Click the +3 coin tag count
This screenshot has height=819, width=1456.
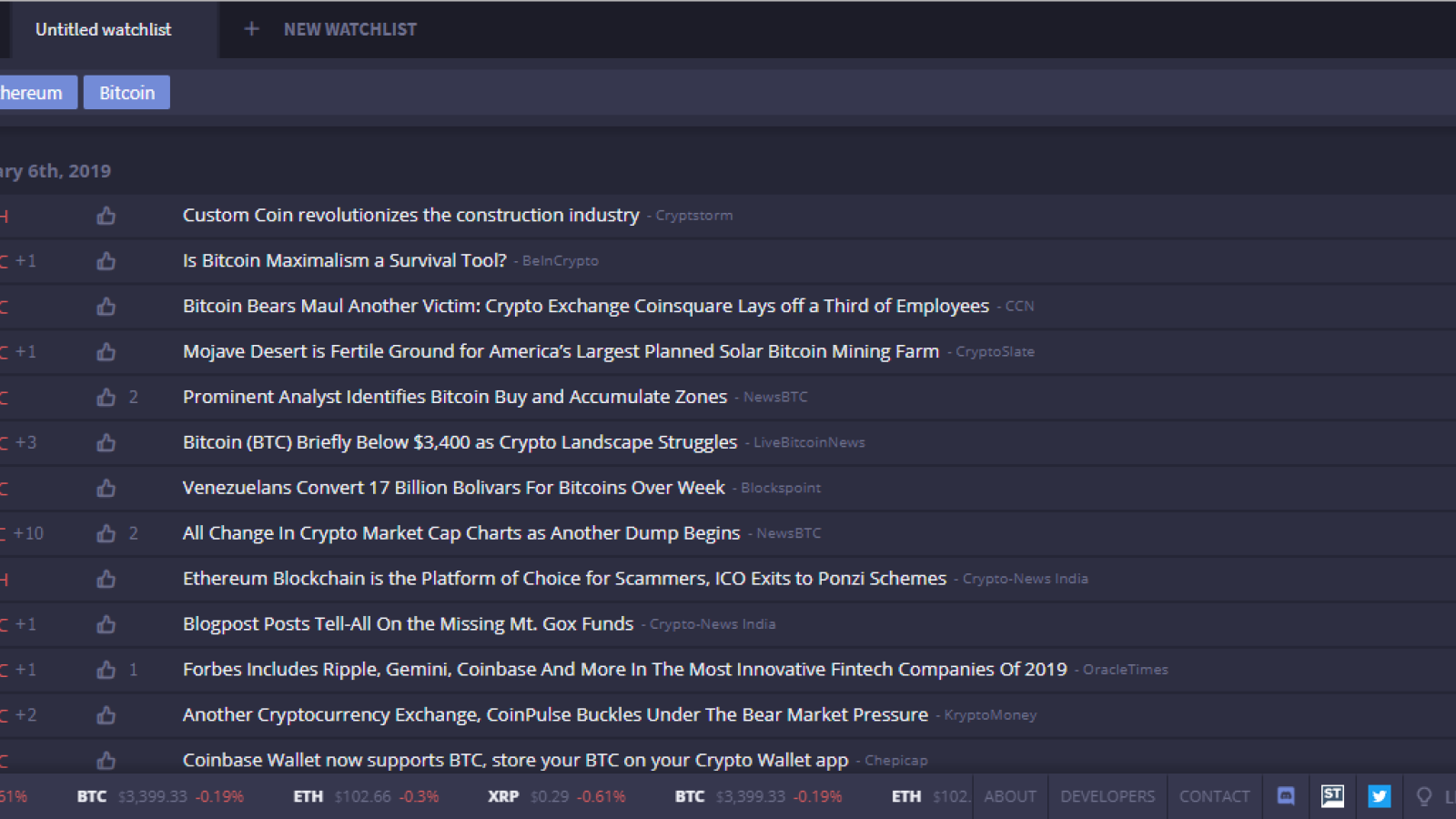coord(25,443)
